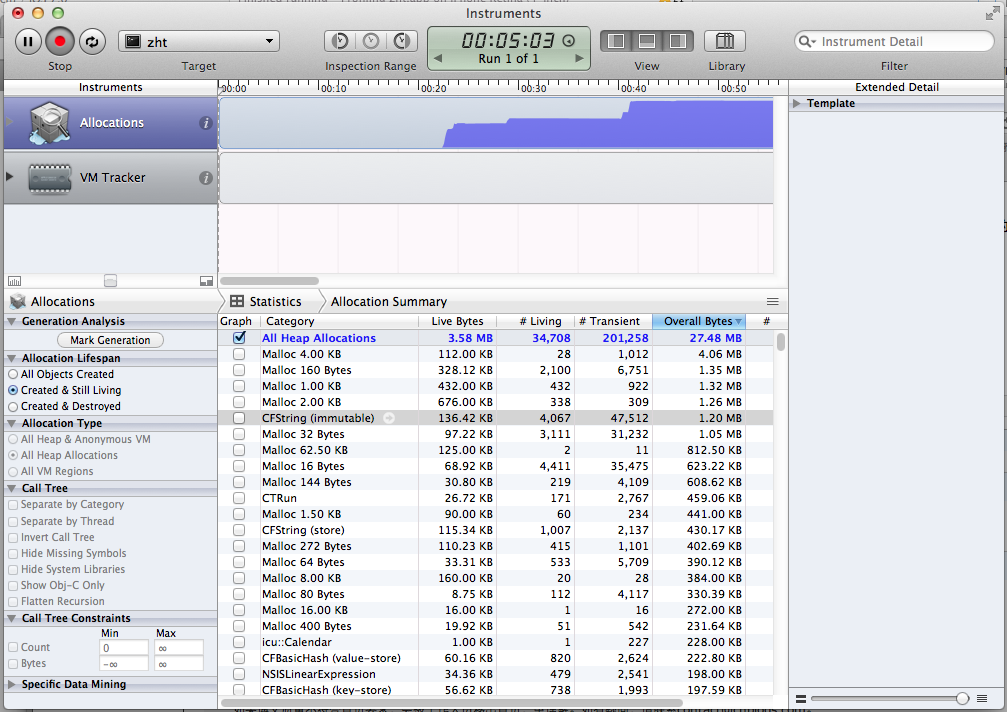Check the graph box for NSISLinearExpression
Image resolution: width=1007 pixels, height=712 pixels.
(x=239, y=674)
